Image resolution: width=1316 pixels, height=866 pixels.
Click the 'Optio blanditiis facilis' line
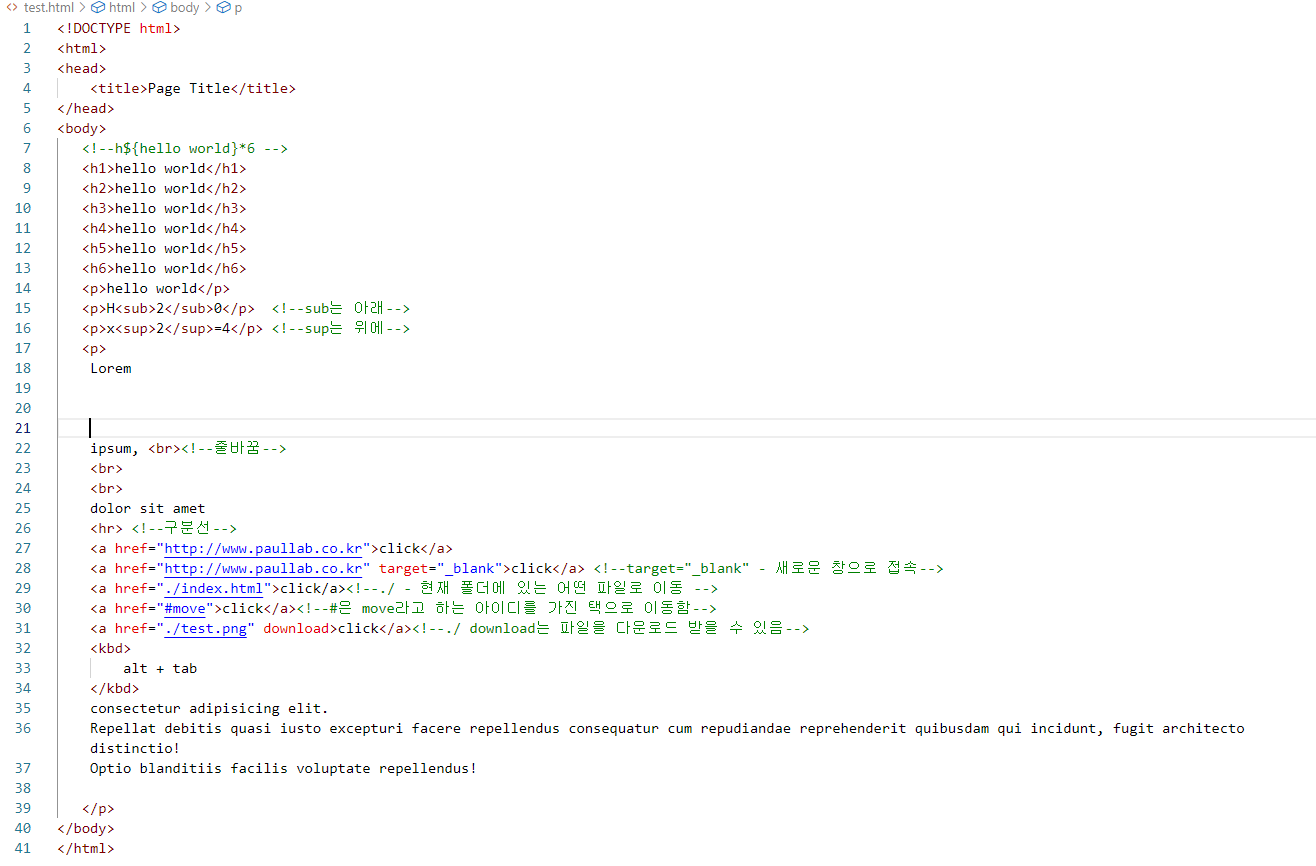[x=283, y=768]
